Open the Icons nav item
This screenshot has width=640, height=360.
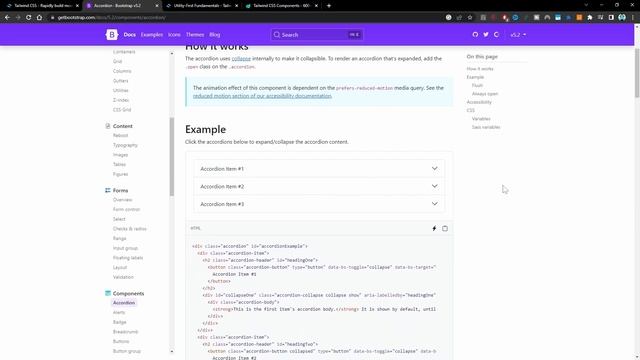[x=174, y=35]
